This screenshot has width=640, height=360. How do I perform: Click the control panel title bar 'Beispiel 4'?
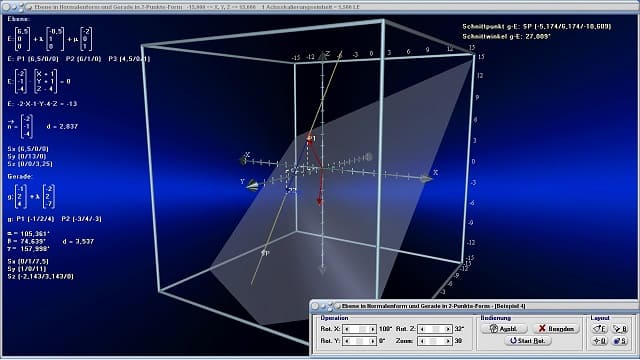433,306
